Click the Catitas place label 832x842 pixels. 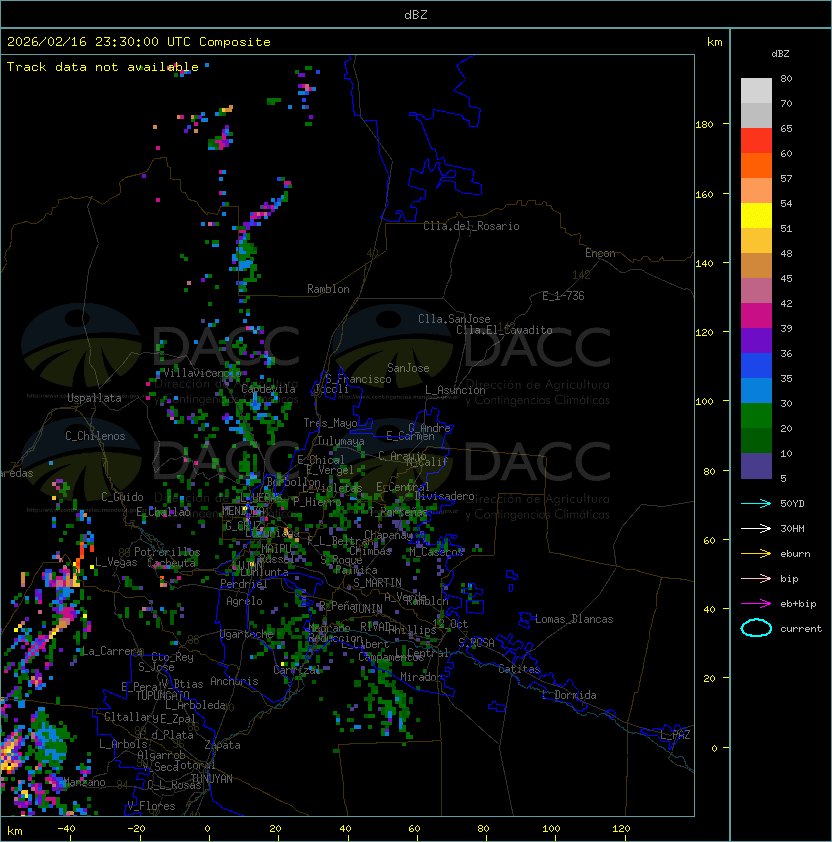tap(519, 669)
